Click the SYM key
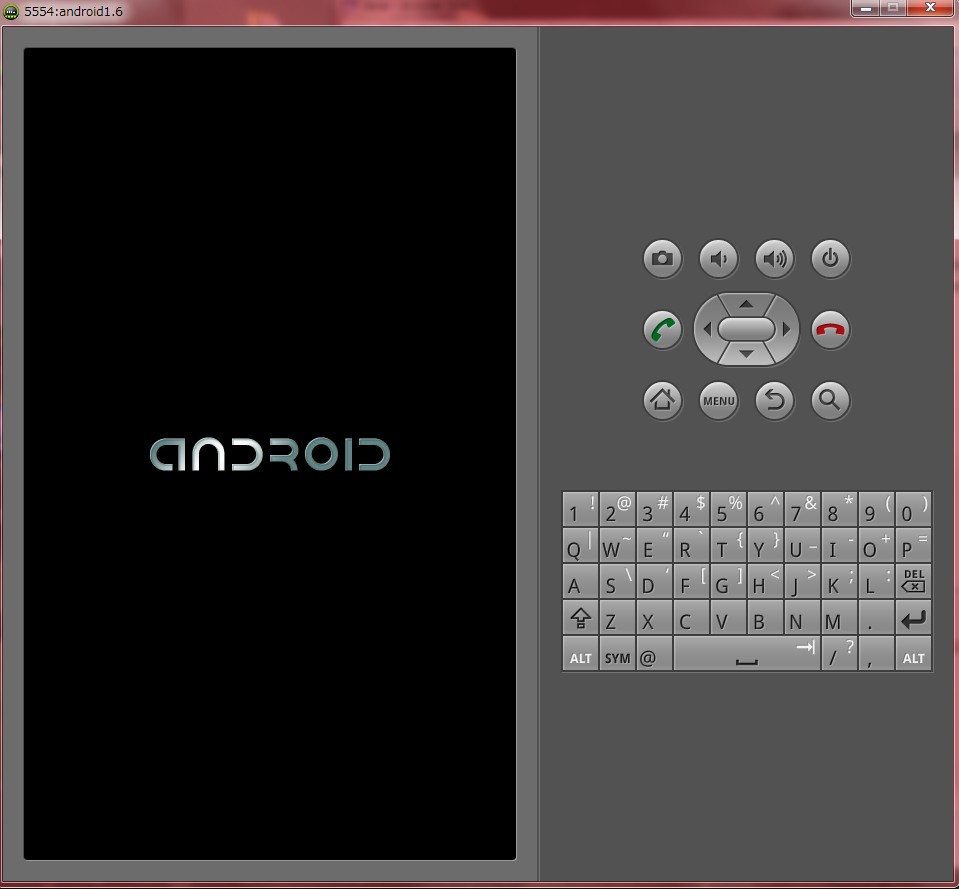Viewport: 959px width, 889px height. [x=617, y=654]
